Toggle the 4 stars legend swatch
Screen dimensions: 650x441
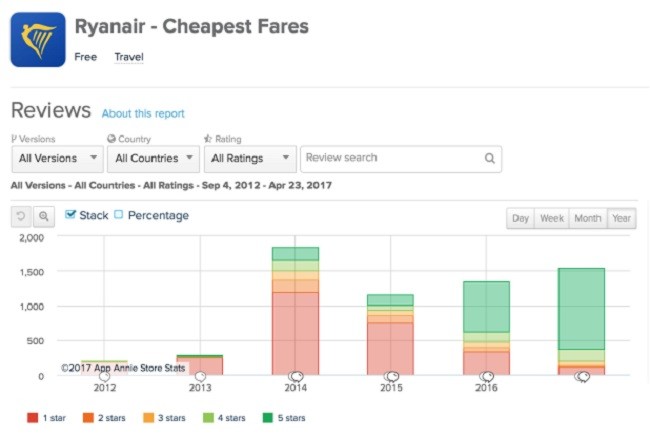[x=208, y=418]
